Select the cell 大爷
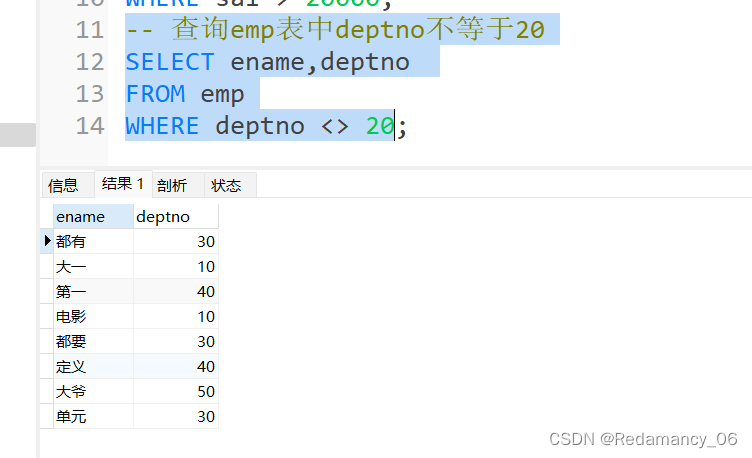Viewport: 752px width, 458px height. (93, 391)
